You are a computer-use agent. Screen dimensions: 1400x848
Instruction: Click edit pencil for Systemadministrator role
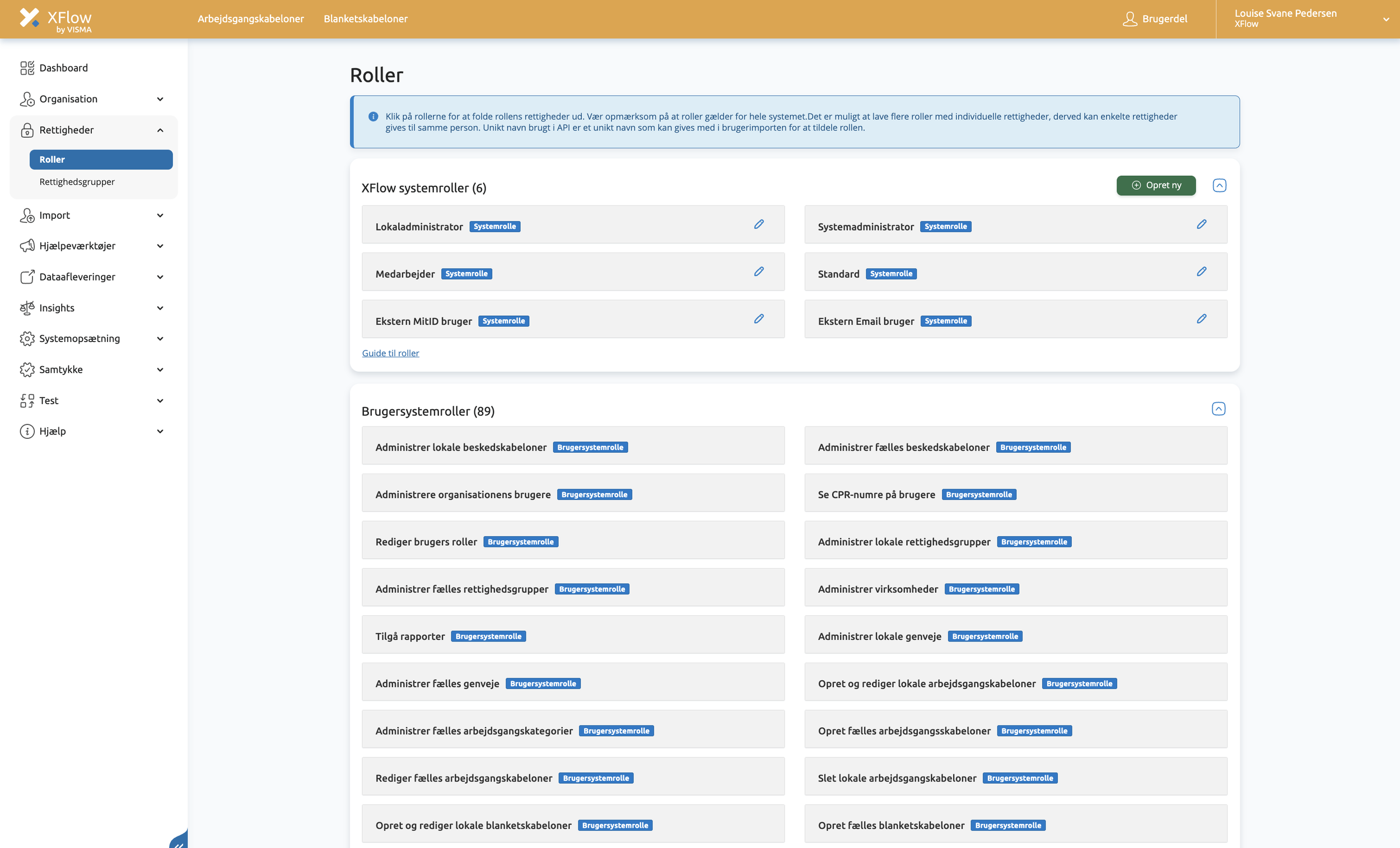coord(1201,224)
